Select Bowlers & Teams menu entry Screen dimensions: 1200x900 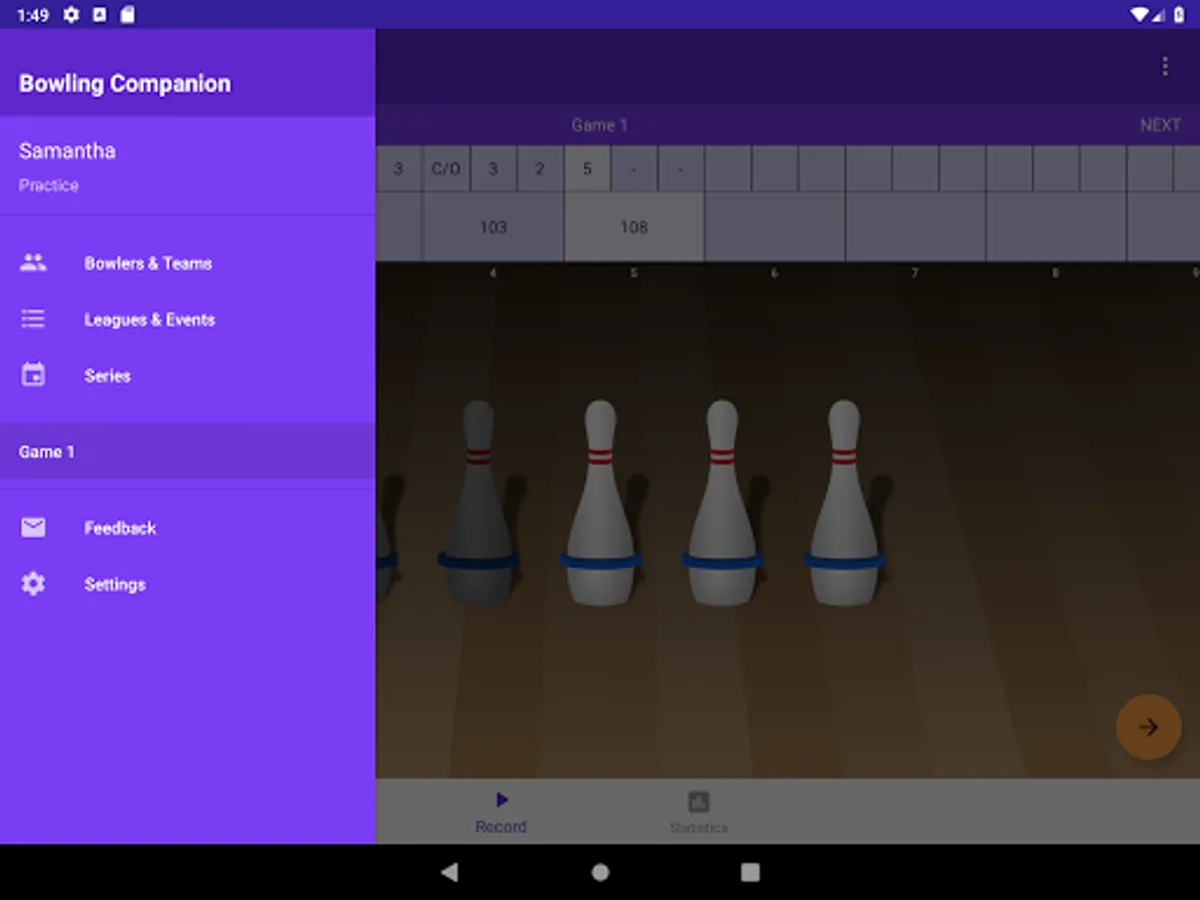[x=187, y=263]
